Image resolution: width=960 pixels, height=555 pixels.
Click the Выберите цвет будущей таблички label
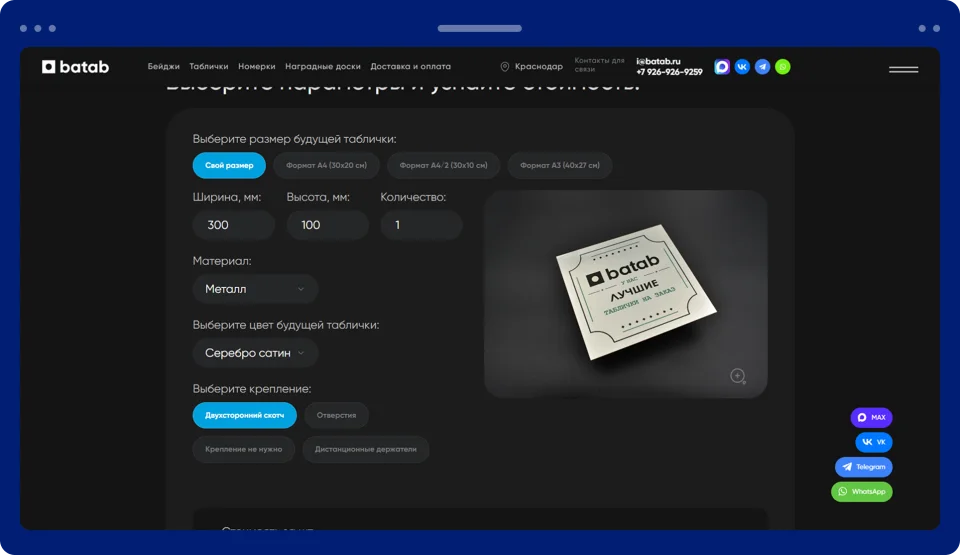click(x=286, y=325)
